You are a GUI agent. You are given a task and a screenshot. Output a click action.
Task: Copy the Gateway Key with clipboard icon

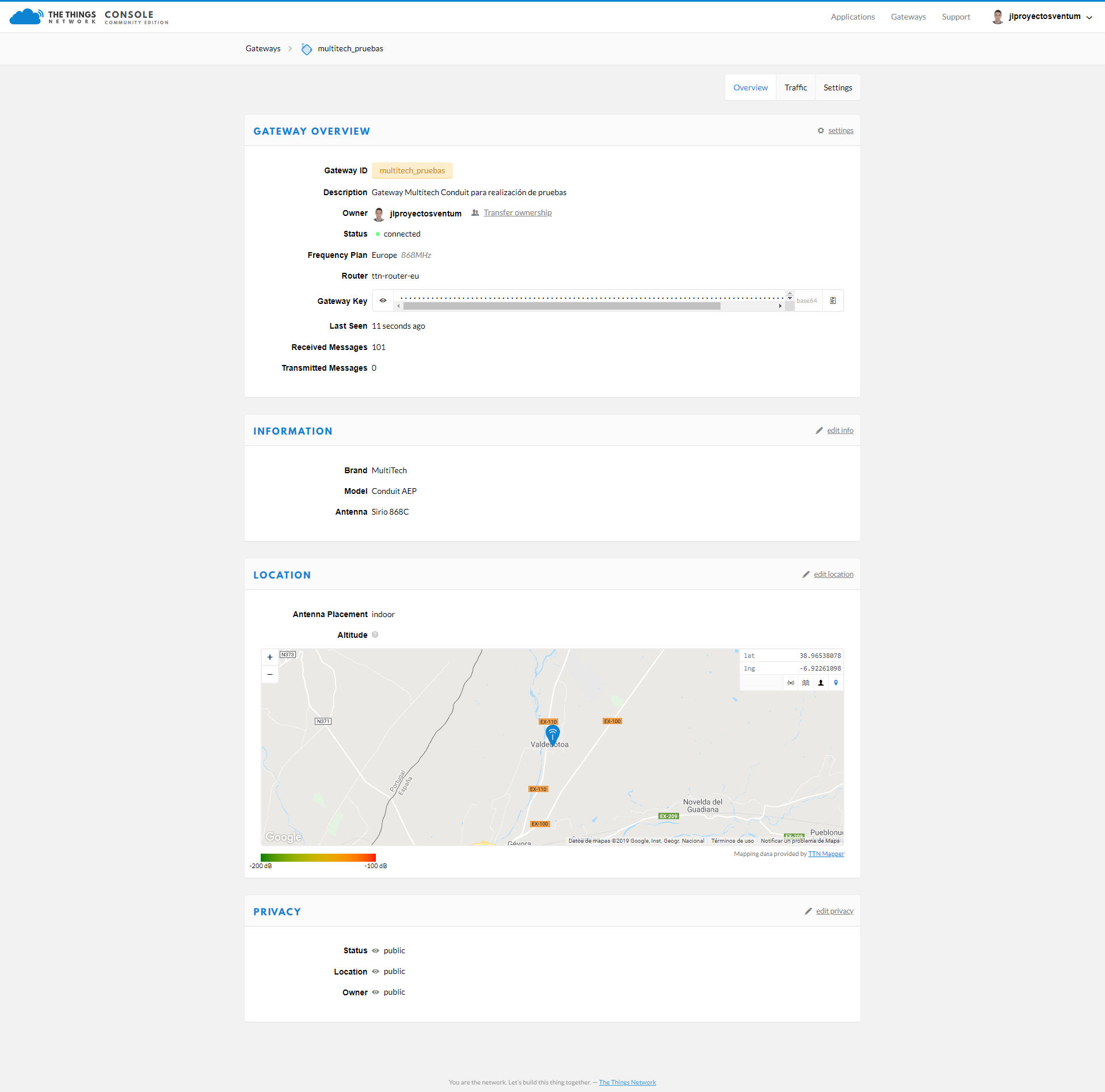coord(833,300)
